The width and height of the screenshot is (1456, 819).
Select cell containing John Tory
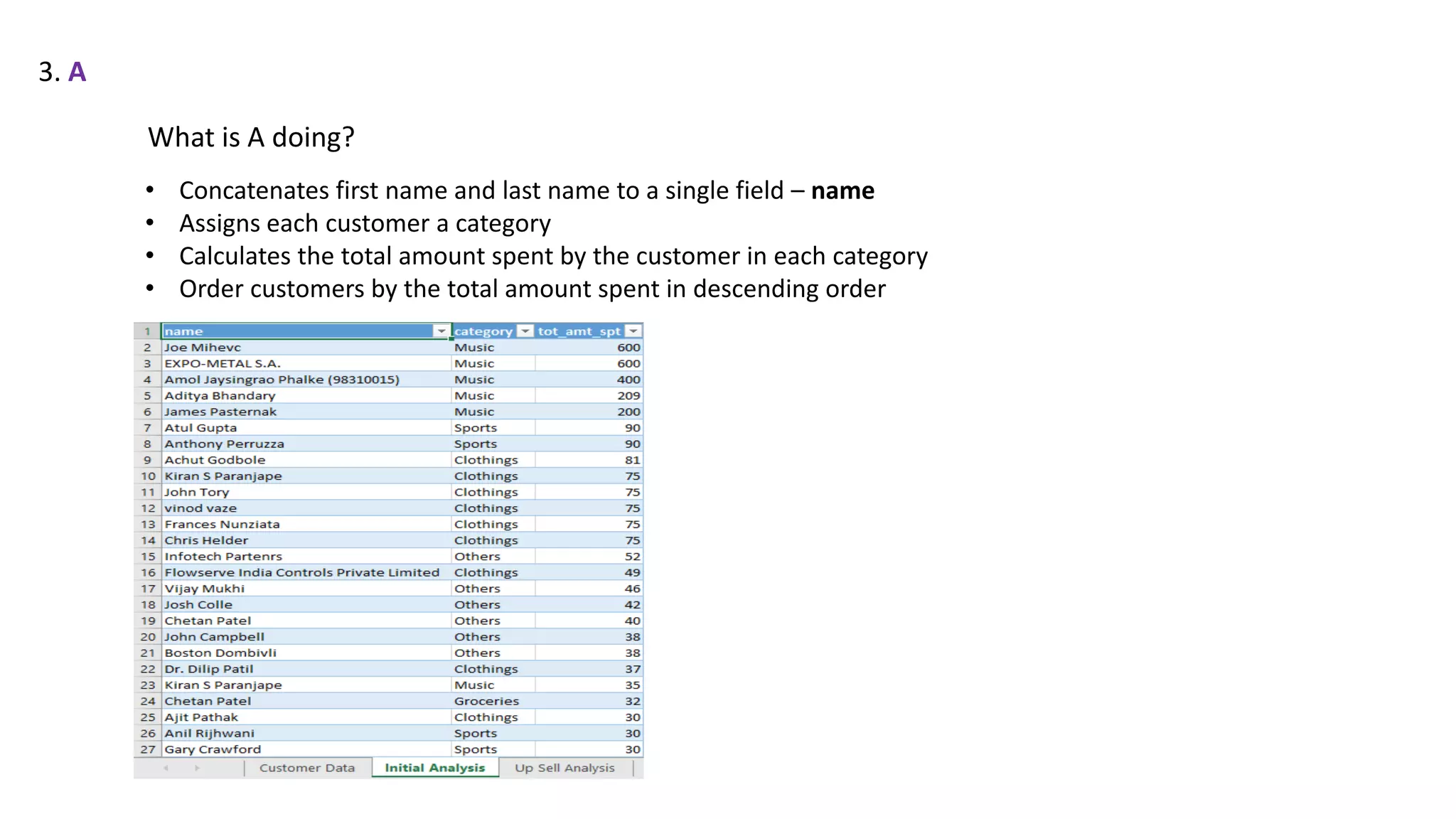tap(306, 492)
